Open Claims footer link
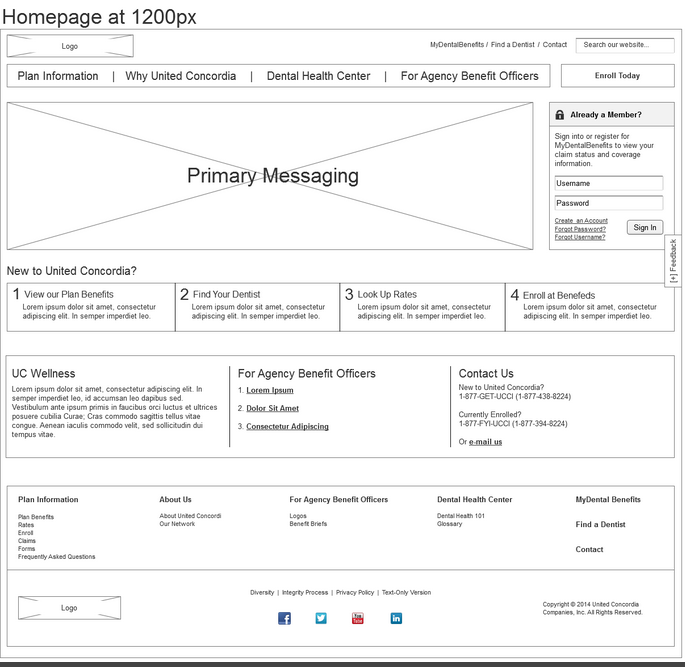The height and width of the screenshot is (667, 685). click(x=27, y=540)
